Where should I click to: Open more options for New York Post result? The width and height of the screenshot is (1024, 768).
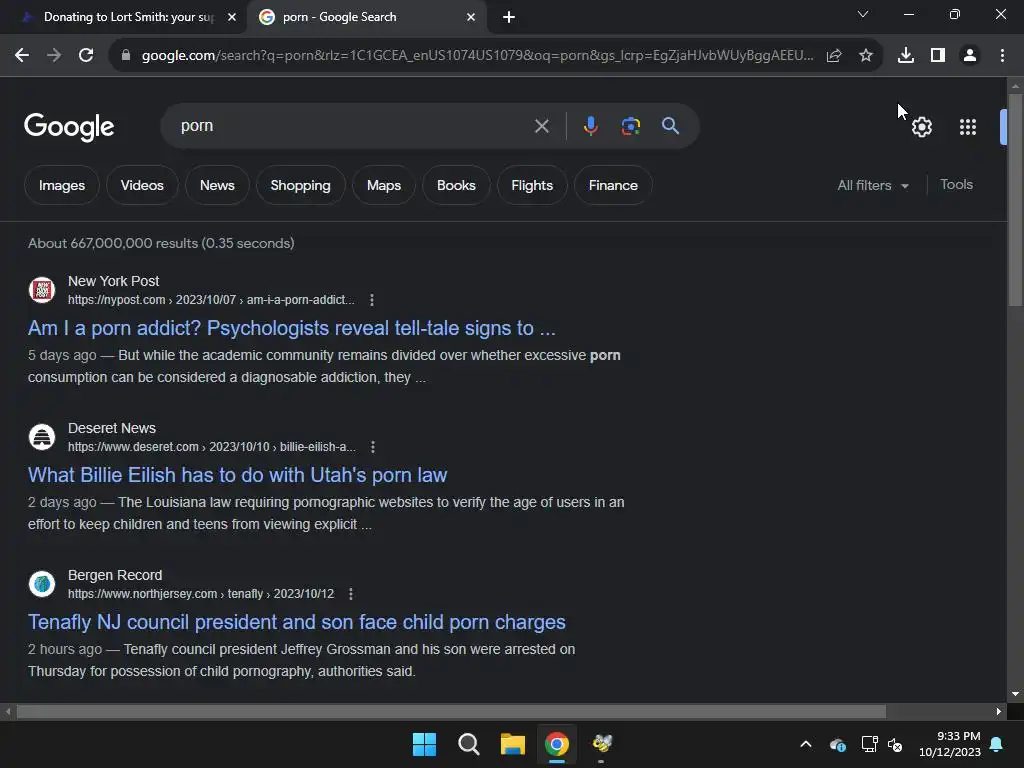click(x=372, y=300)
